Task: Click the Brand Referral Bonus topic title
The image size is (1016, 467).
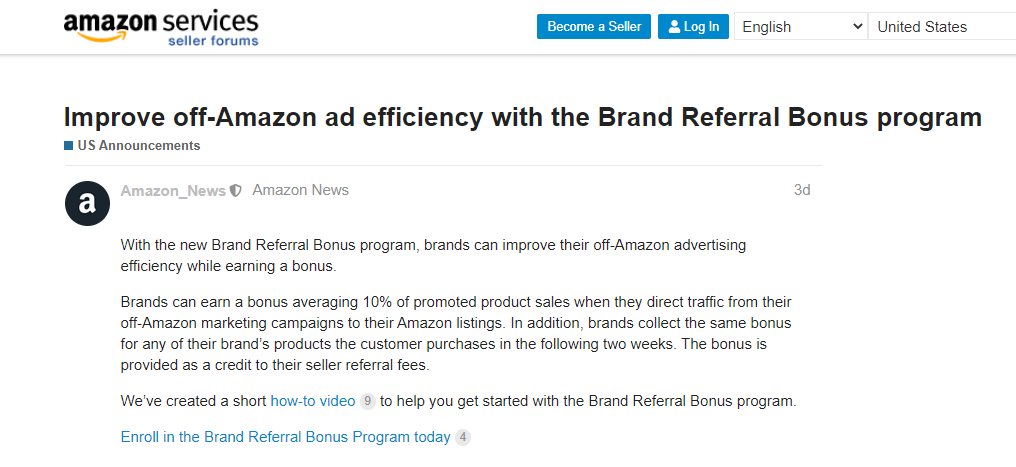Action: [x=523, y=117]
